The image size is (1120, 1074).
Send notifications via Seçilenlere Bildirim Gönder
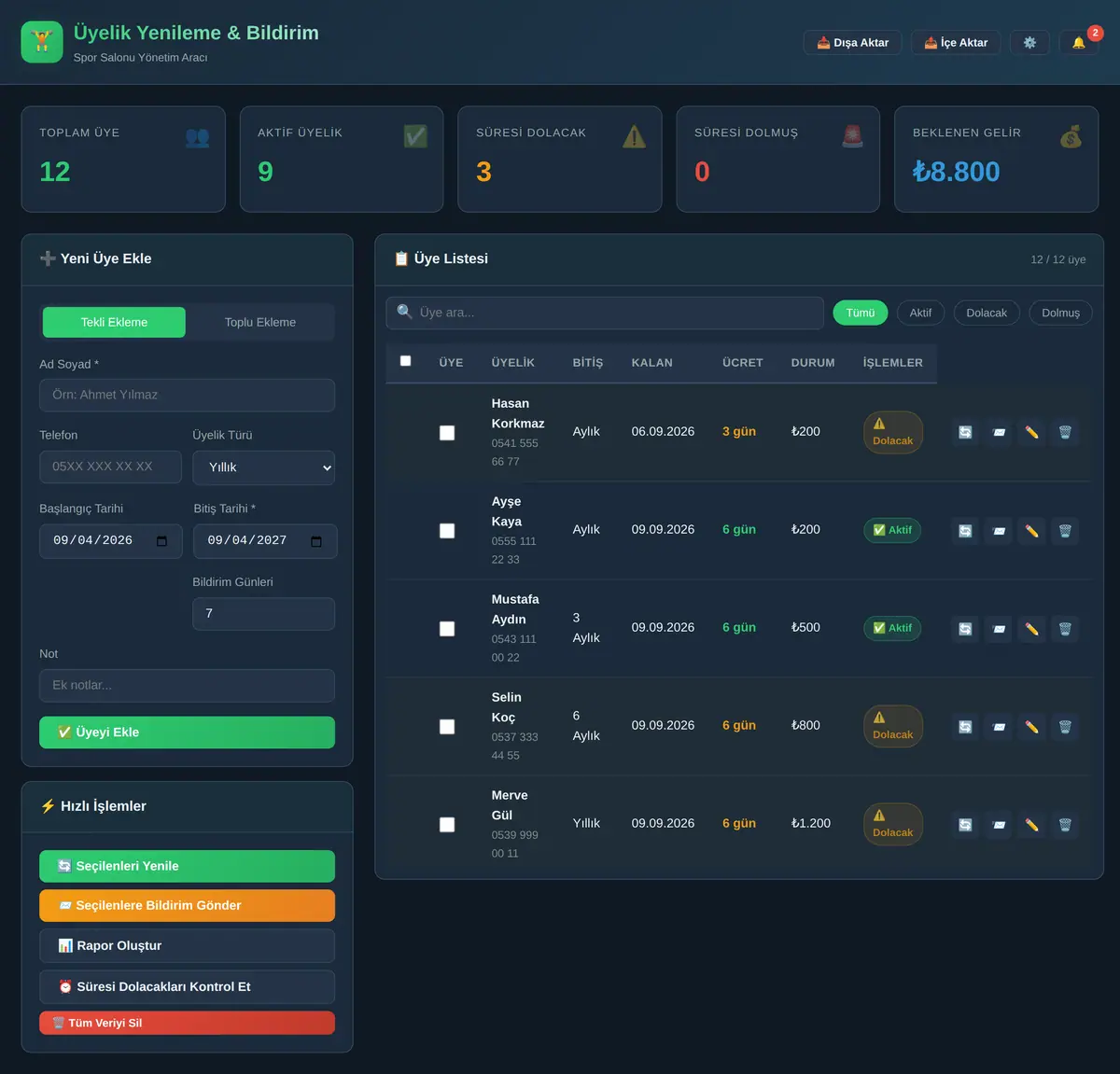[187, 905]
